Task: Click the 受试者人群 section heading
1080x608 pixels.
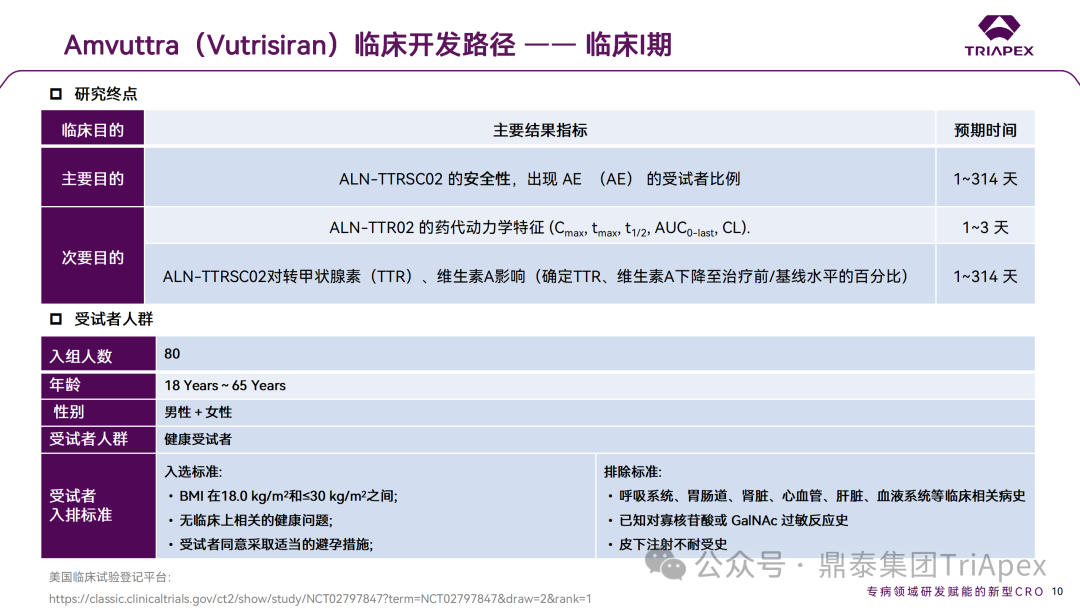Action: click(114, 319)
